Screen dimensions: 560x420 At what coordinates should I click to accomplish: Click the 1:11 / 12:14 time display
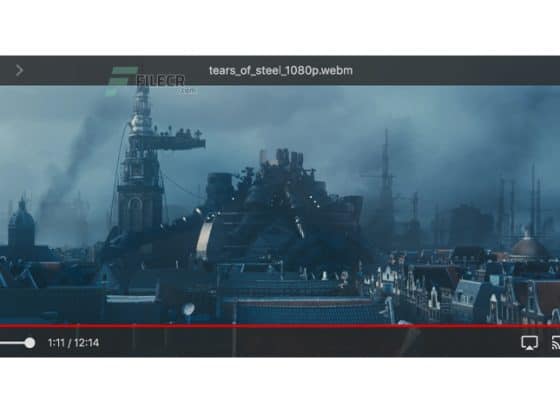[73, 343]
